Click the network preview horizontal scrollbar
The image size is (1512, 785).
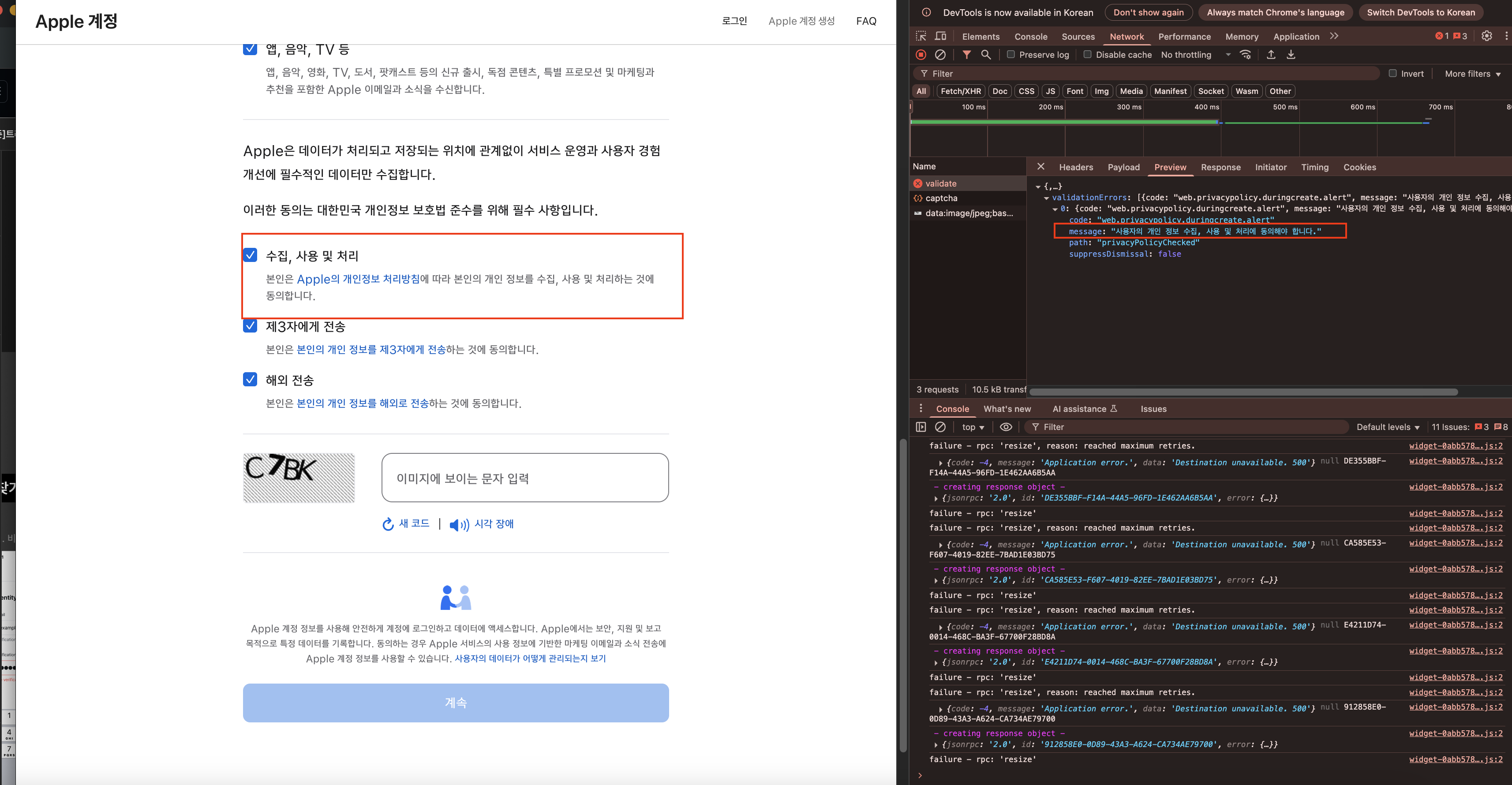click(x=1243, y=391)
